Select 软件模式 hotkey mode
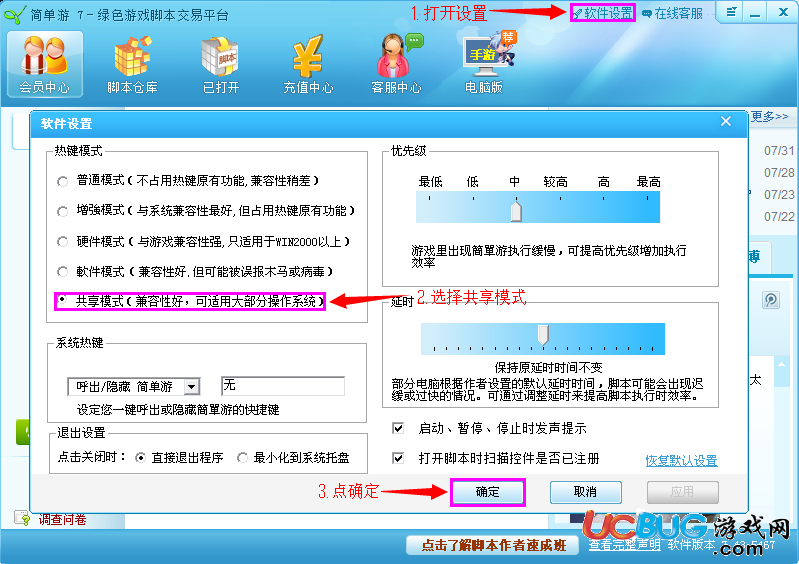 click(x=63, y=272)
